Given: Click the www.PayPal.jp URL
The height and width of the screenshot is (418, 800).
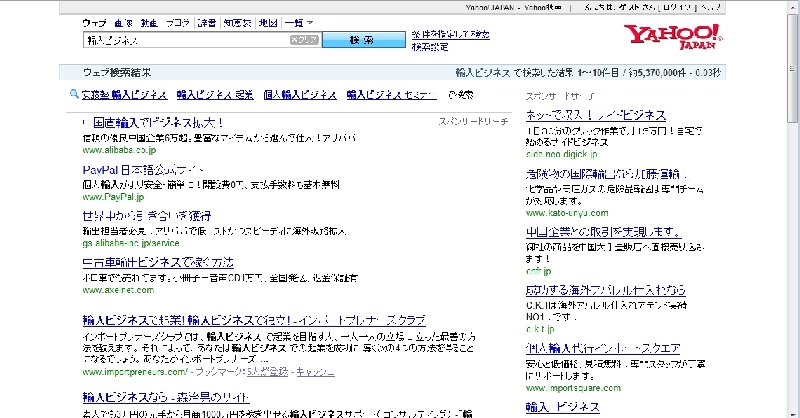Looking at the screenshot, I should click(x=113, y=196).
